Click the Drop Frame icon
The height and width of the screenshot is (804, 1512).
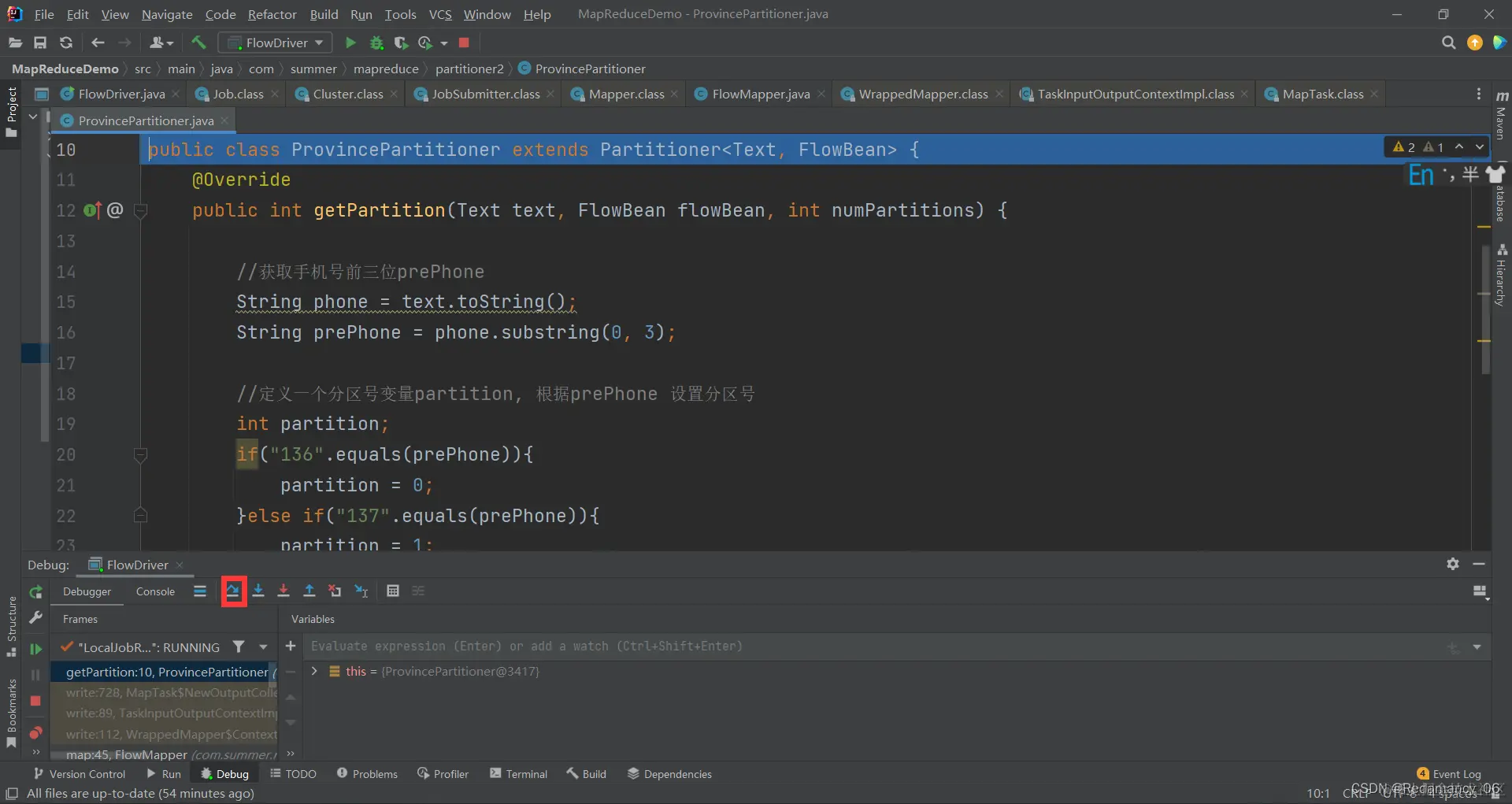coord(335,591)
